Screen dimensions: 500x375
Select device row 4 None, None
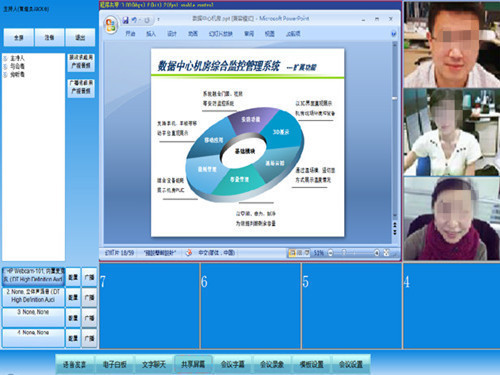click(x=33, y=338)
